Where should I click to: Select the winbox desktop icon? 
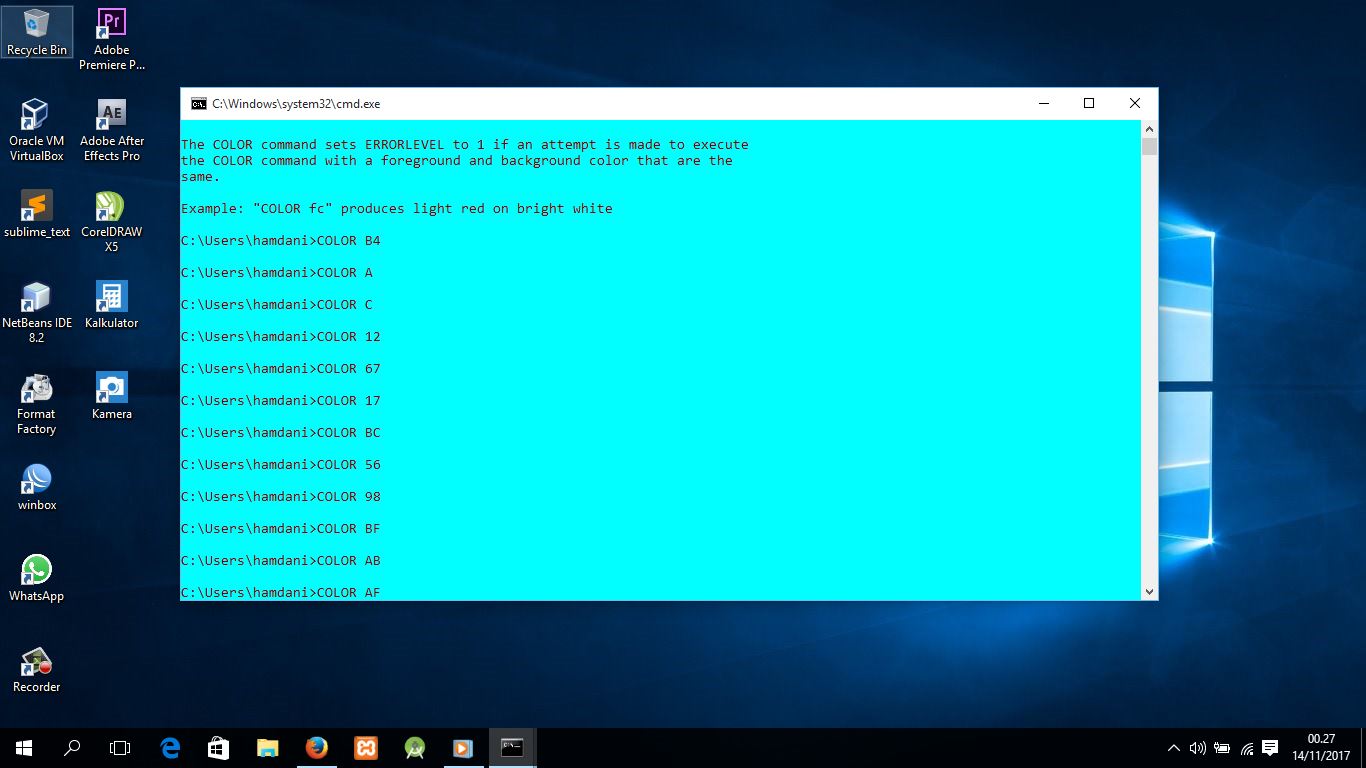pyautogui.click(x=37, y=487)
